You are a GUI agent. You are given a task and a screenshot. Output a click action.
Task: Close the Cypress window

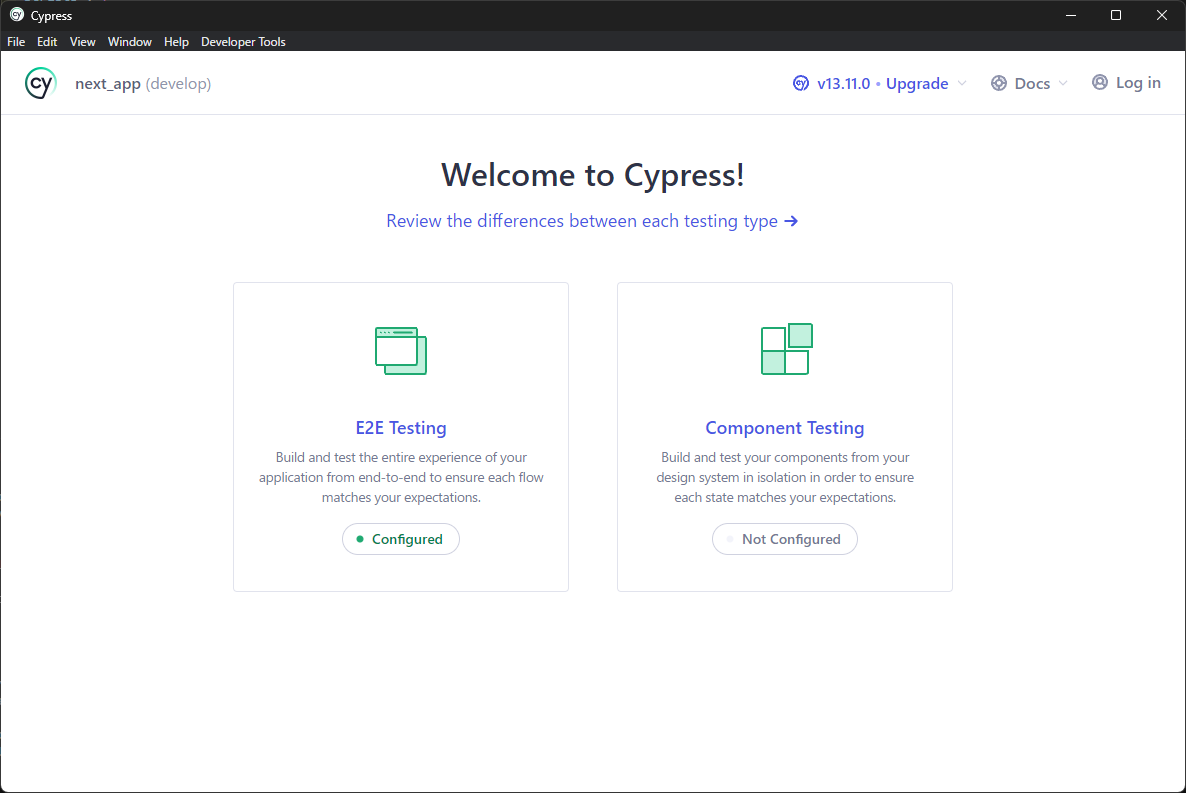1162,15
